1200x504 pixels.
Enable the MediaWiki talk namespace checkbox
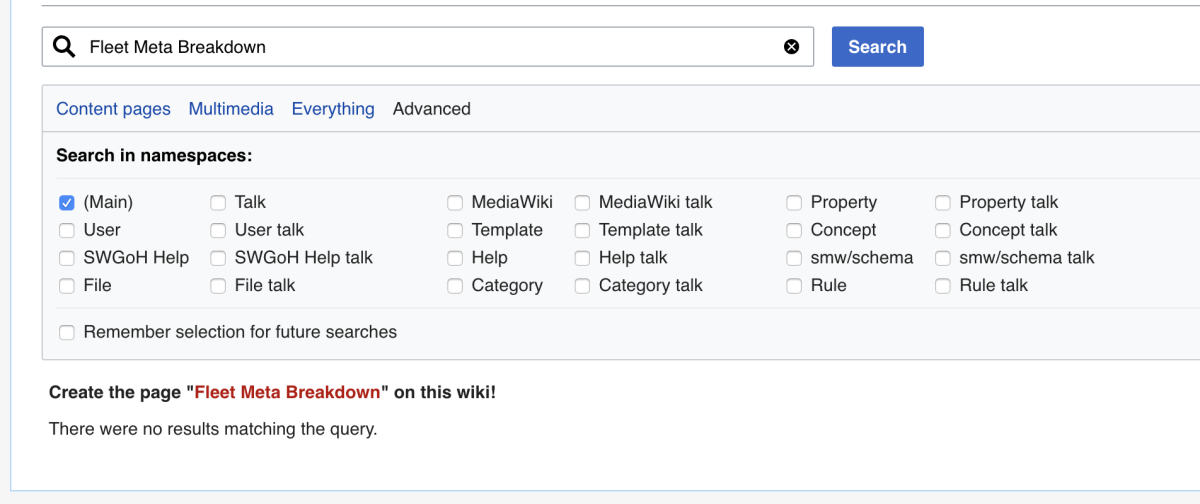click(x=582, y=203)
